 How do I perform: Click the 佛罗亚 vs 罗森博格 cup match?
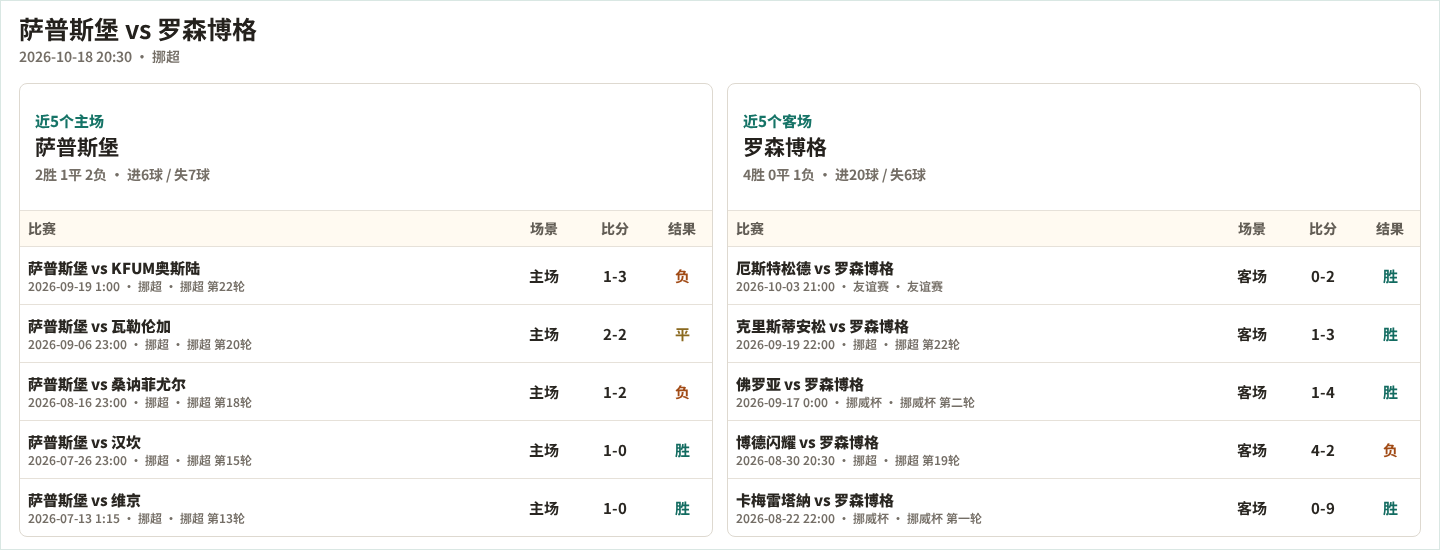[x=1074, y=392]
